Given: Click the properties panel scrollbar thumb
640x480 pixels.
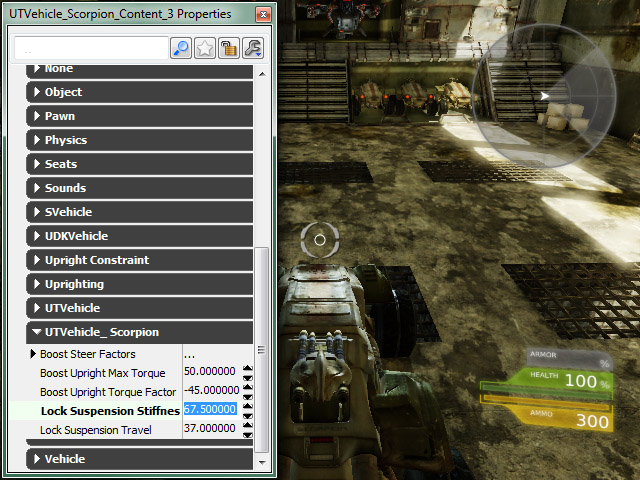Looking at the screenshot, I should (262, 350).
